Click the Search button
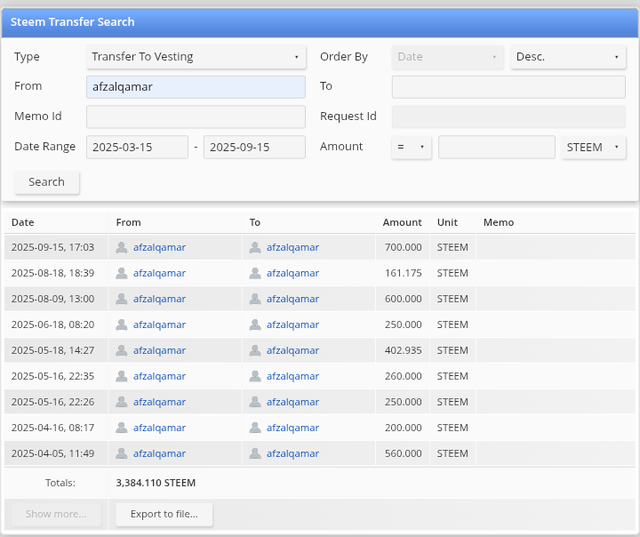 (47, 182)
